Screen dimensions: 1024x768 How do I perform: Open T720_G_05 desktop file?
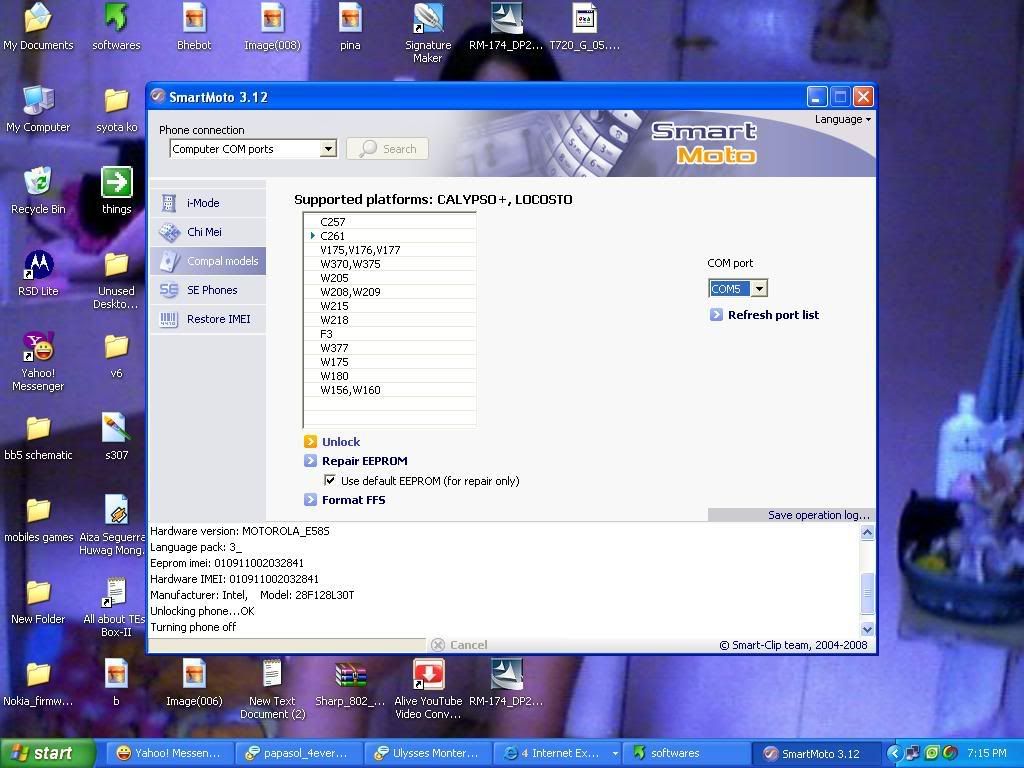(x=584, y=27)
